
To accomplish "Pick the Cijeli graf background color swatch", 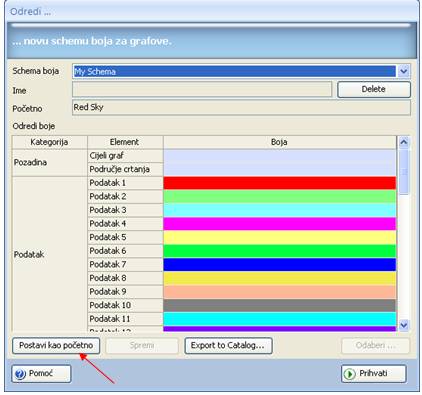I will pos(280,156).
